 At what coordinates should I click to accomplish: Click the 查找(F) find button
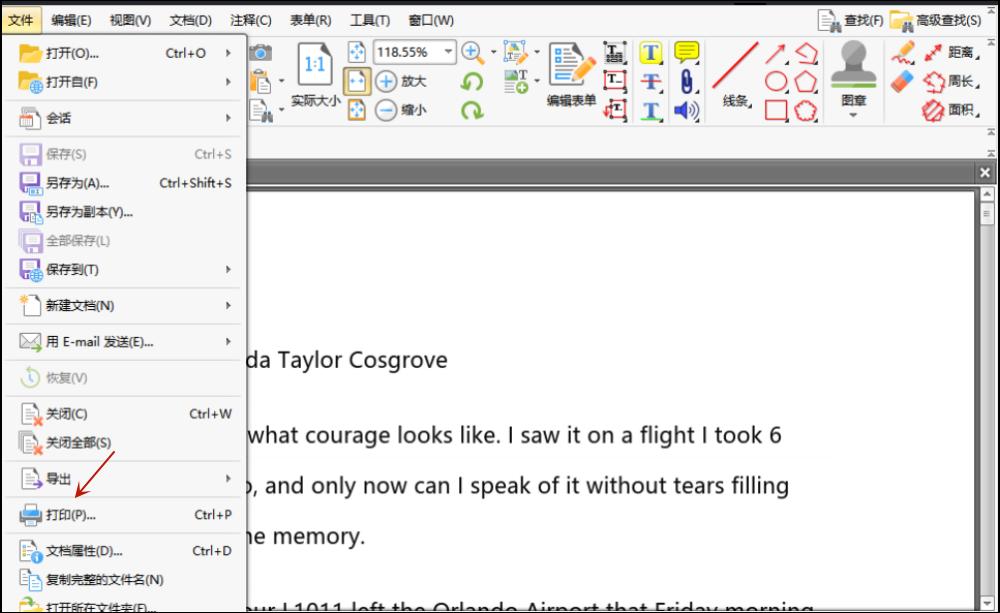[x=851, y=20]
